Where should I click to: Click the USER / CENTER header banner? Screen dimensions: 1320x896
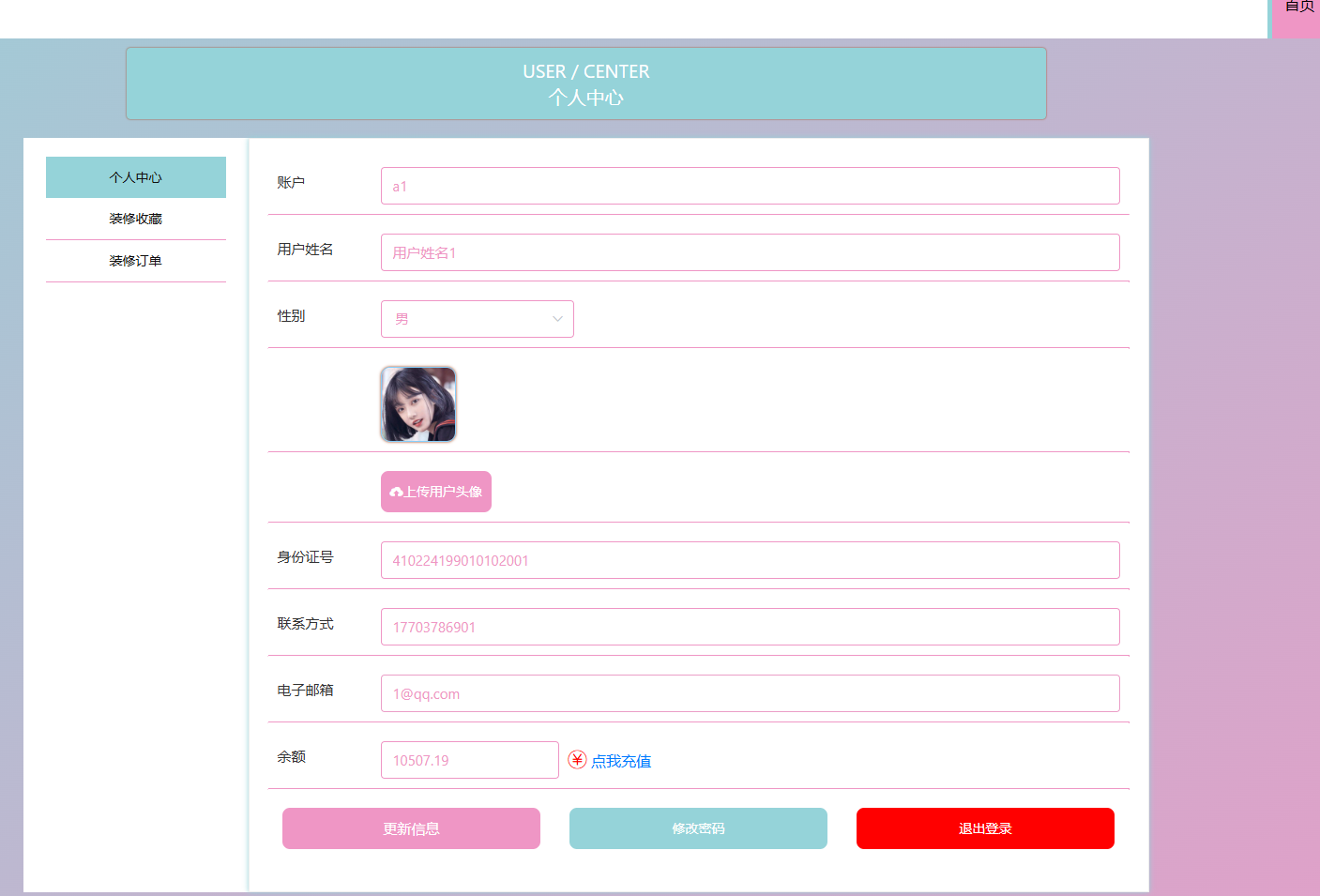point(586,84)
